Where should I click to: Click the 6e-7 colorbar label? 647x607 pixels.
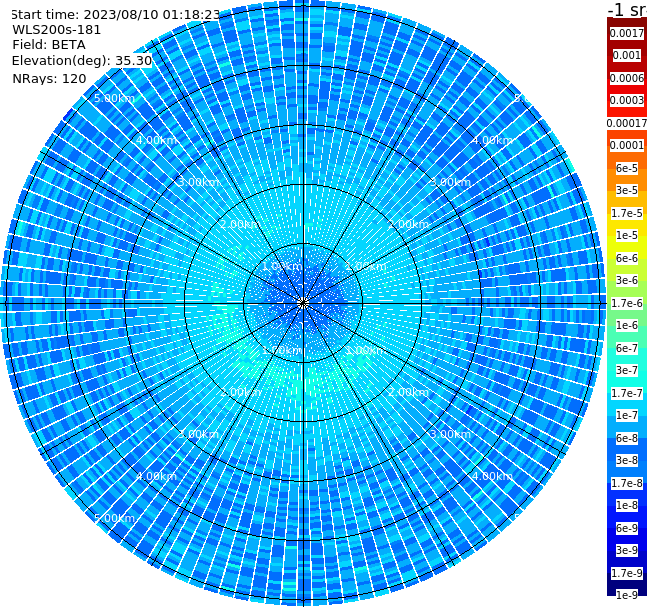tap(627, 348)
